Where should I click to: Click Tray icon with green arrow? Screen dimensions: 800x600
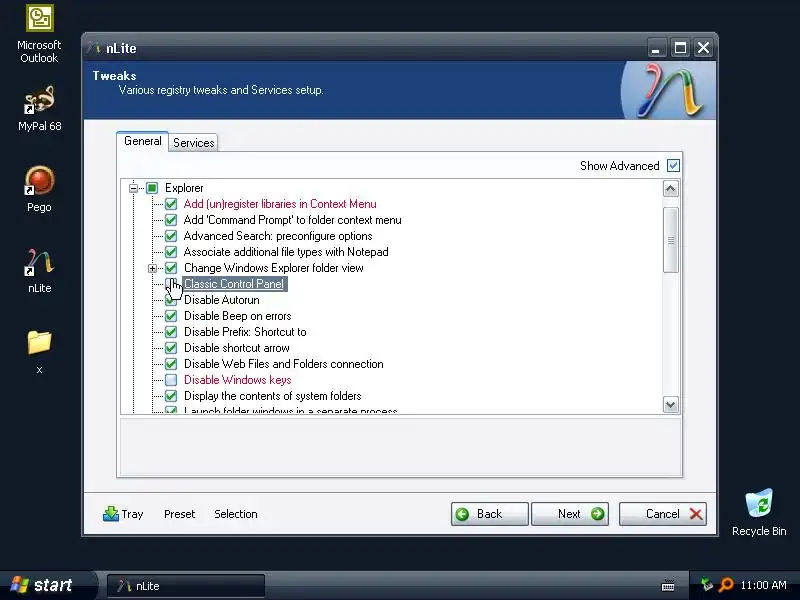(111, 514)
